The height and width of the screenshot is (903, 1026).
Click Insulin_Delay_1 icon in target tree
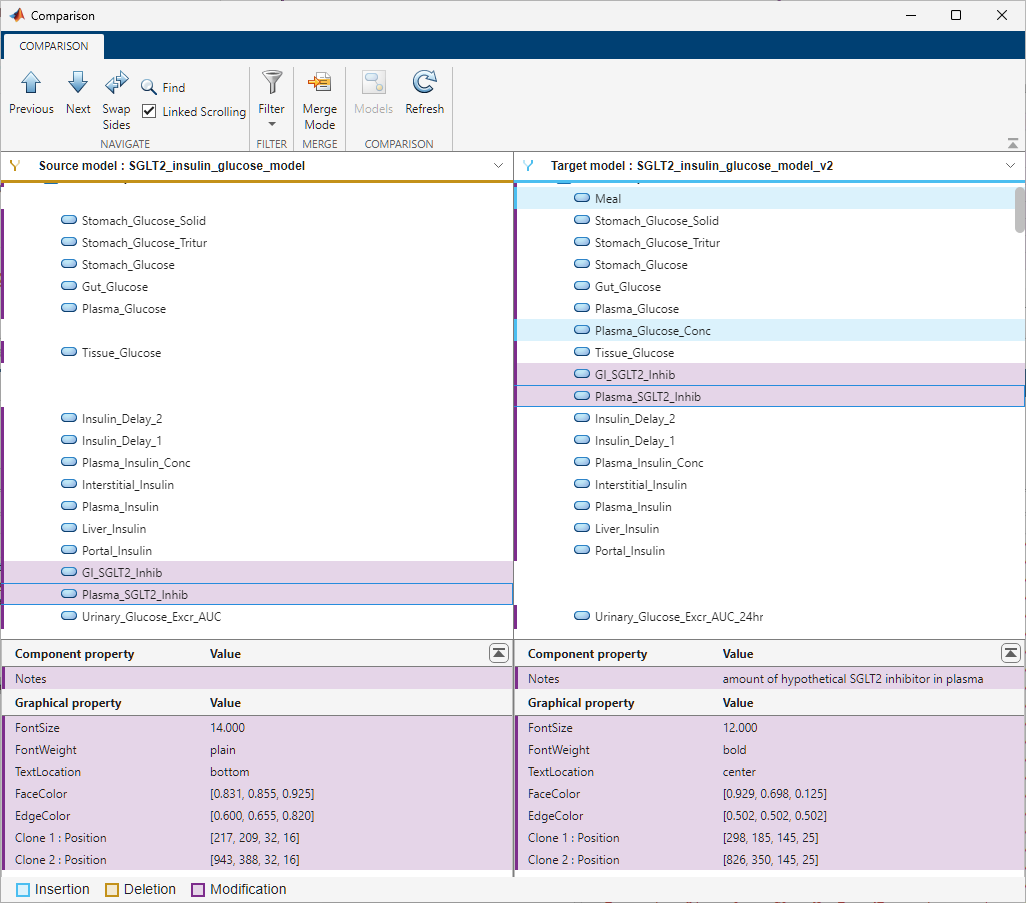(582, 440)
